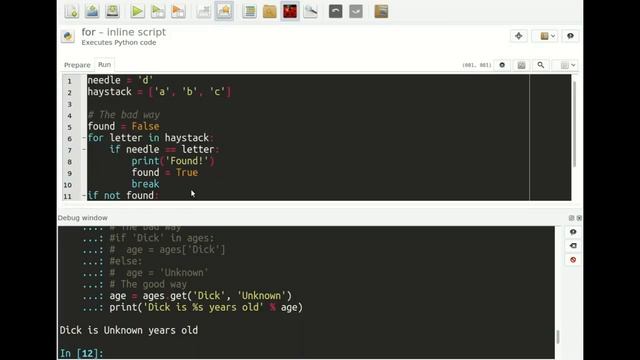Screen dimensions: 640x360
Task: Click the '#else:' console line
Action: (126, 261)
